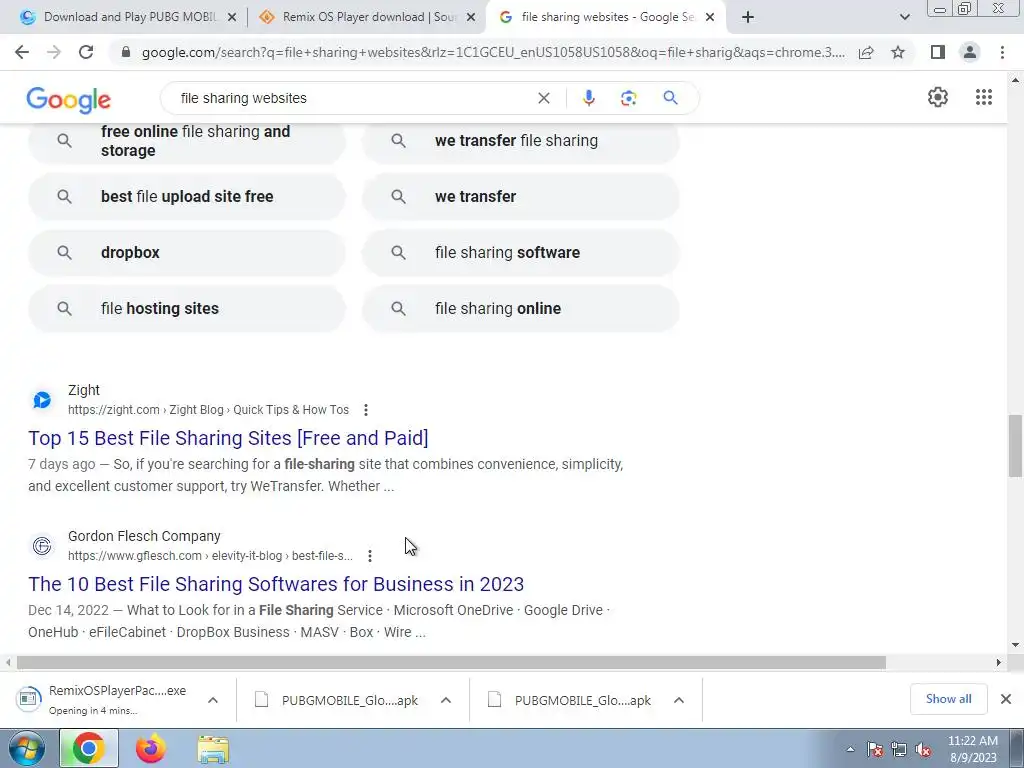View site information padlock icon
The height and width of the screenshot is (768, 1024).
126,52
